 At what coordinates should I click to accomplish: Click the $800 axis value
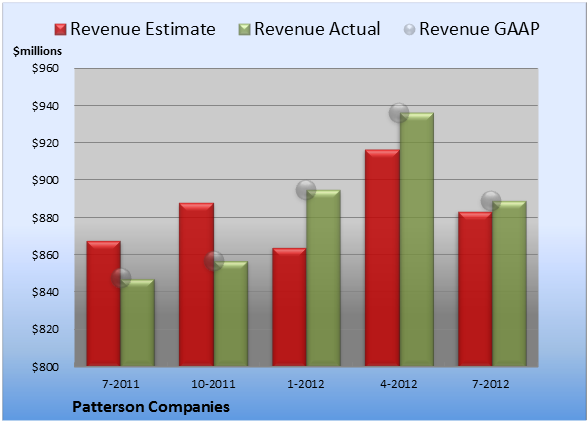coord(45,366)
